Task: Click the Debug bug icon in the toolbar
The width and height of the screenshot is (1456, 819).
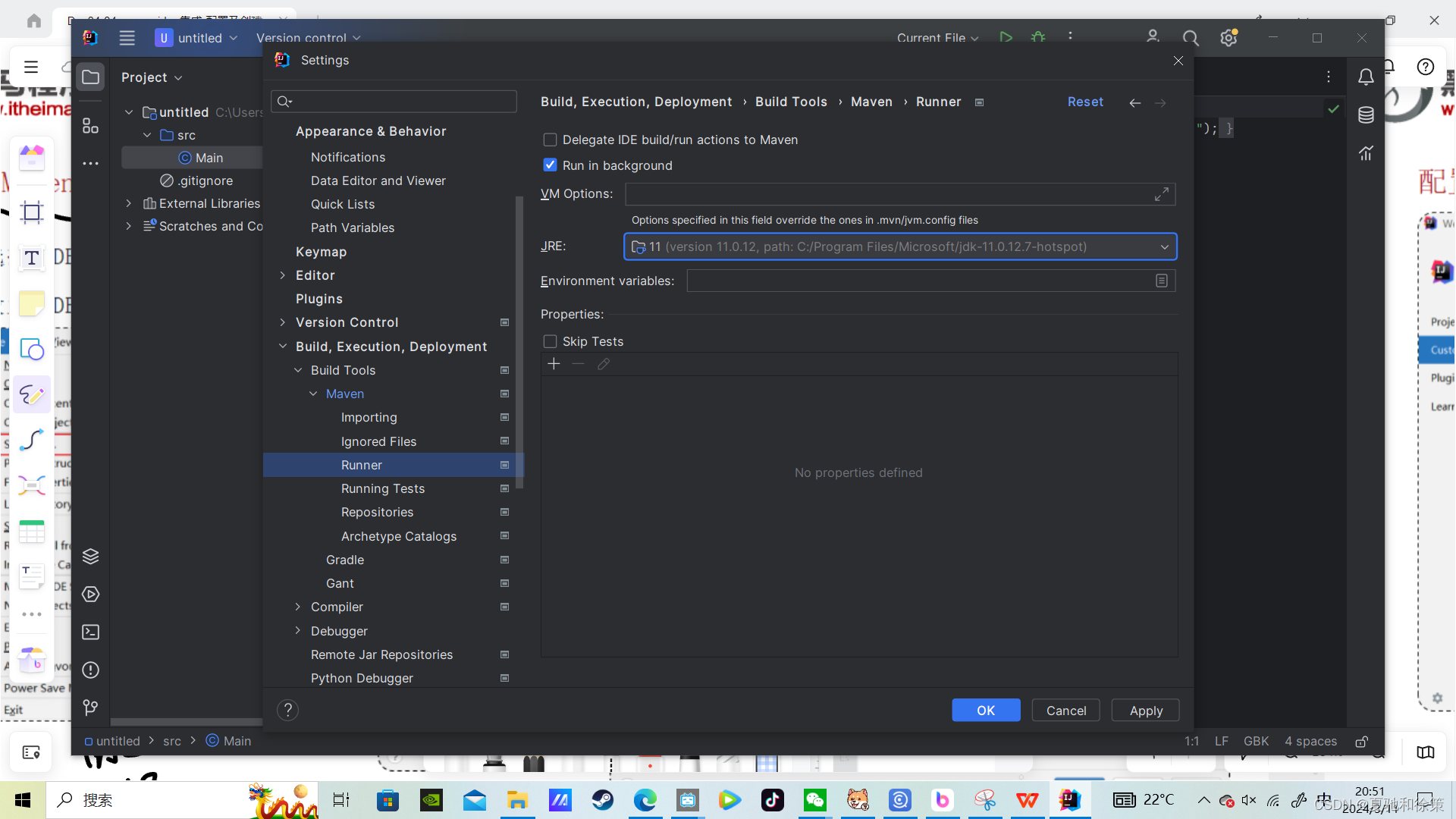Action: (x=1038, y=37)
